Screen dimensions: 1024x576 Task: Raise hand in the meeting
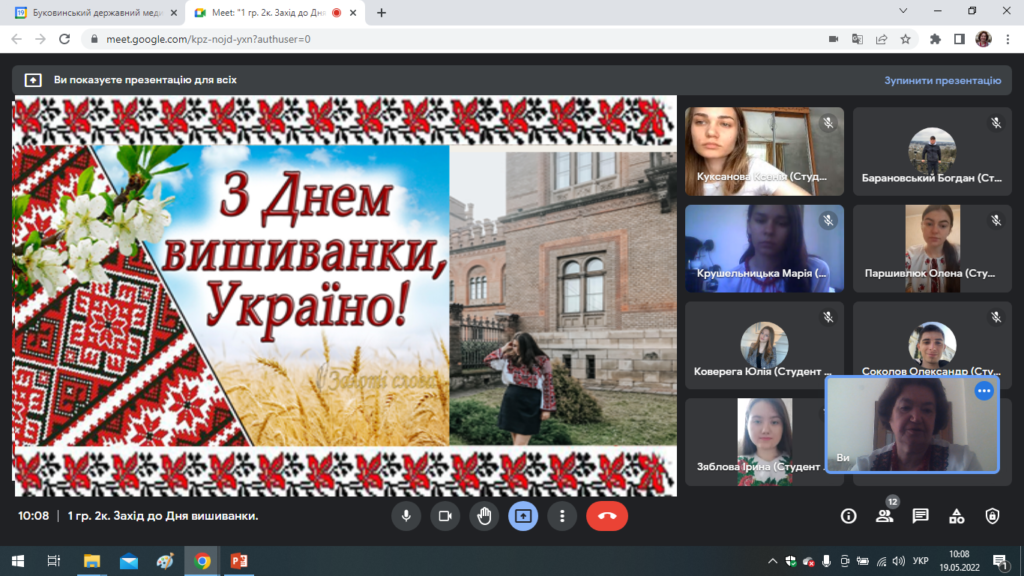[x=484, y=516]
